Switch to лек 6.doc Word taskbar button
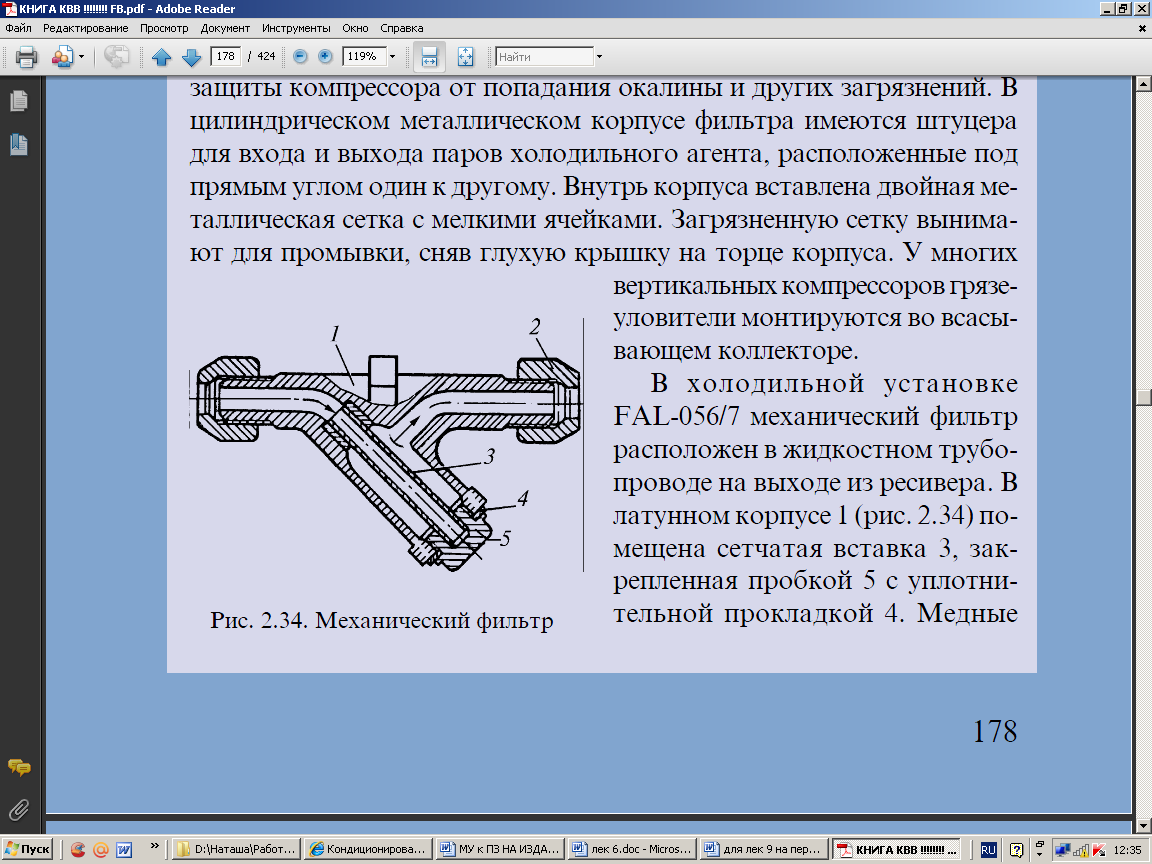This screenshot has width=1152, height=864. (x=633, y=849)
